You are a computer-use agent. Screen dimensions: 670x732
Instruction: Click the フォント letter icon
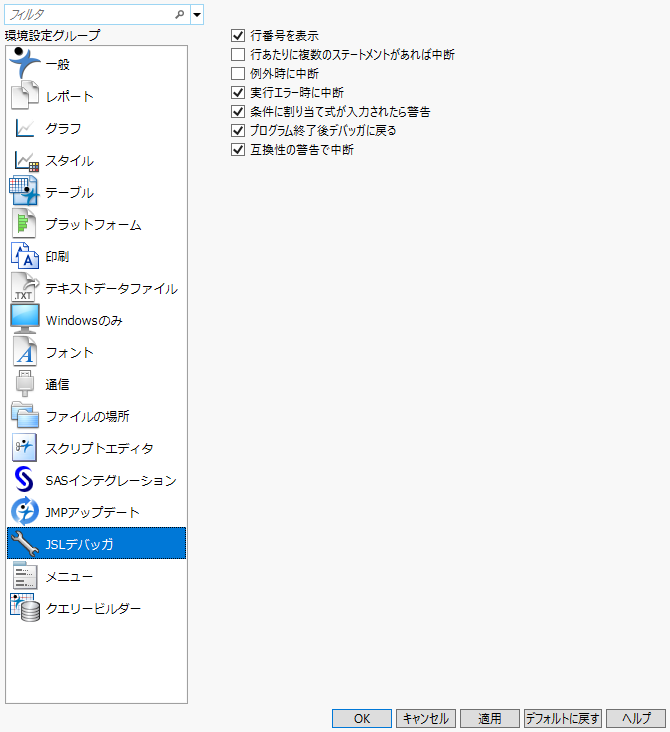[x=25, y=352]
